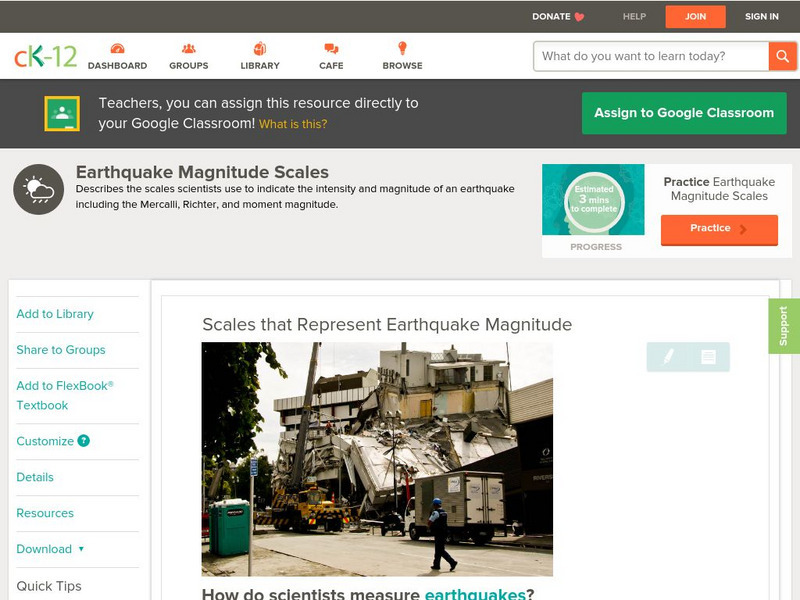Click the 'Earthquake Magnitude Scales' title
This screenshot has width=800, height=600.
[203, 172]
